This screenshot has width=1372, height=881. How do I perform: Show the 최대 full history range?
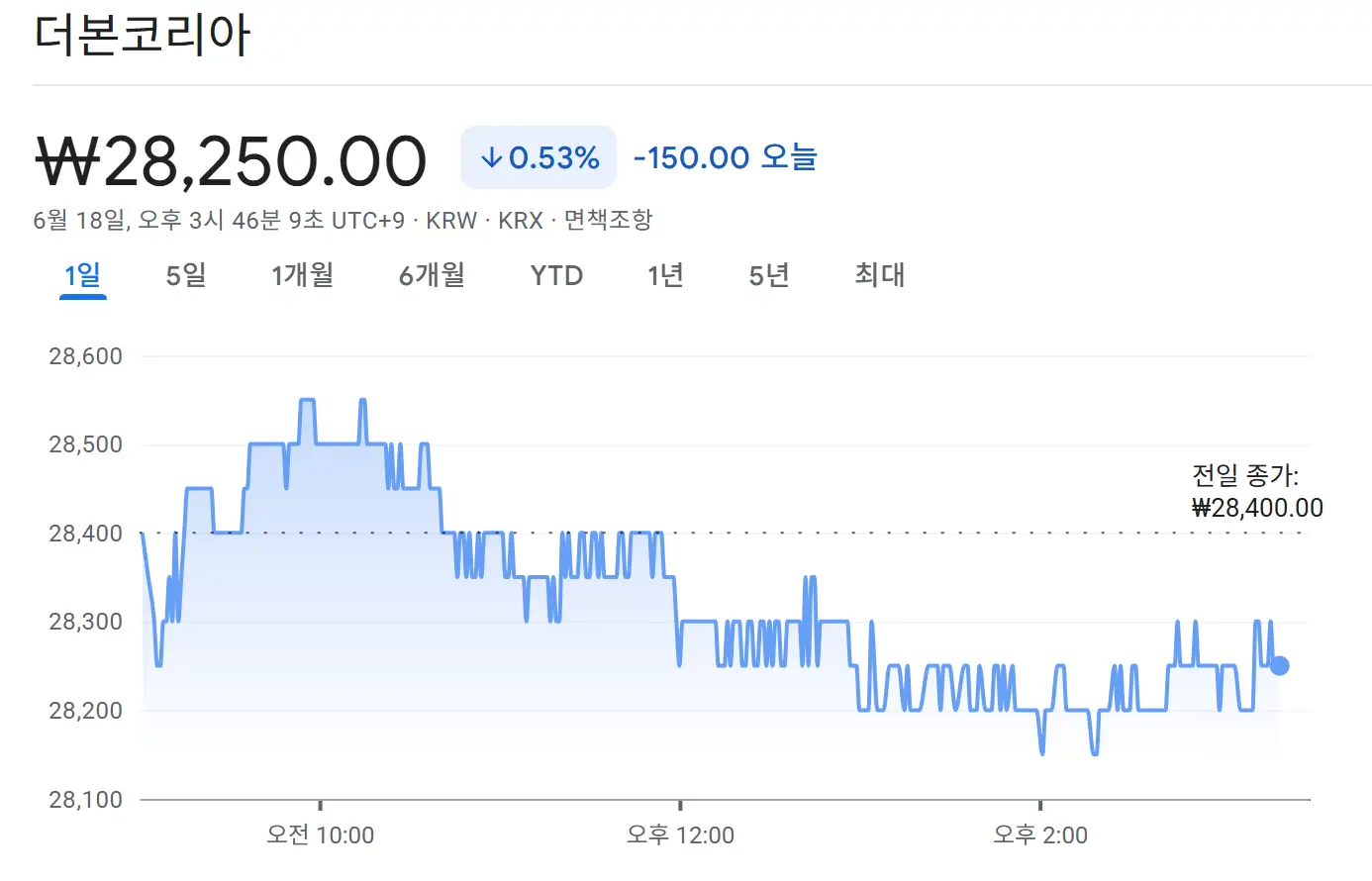click(880, 275)
